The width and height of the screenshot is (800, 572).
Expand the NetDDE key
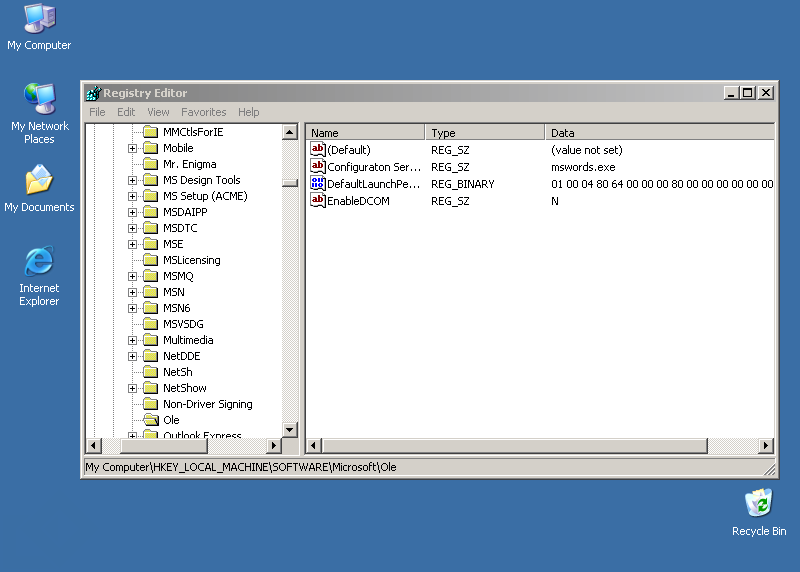pyautogui.click(x=133, y=357)
